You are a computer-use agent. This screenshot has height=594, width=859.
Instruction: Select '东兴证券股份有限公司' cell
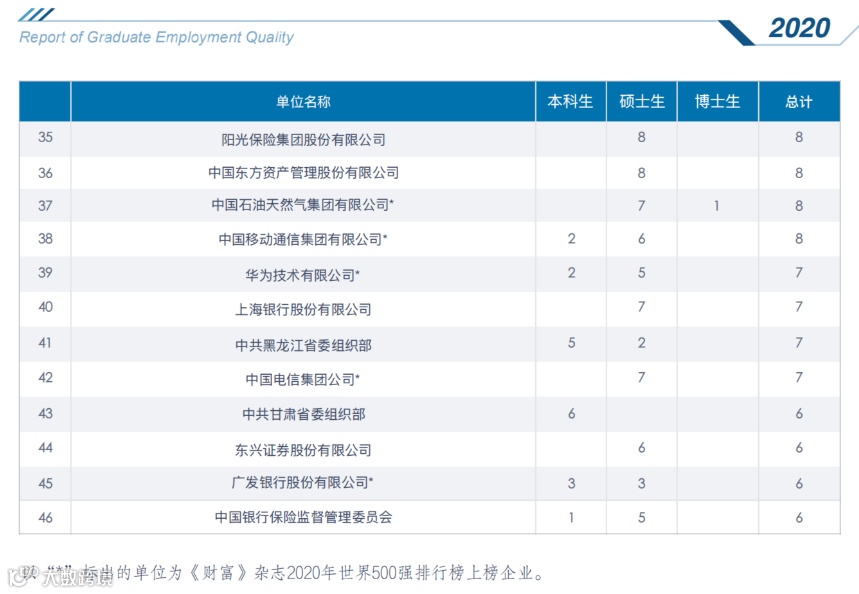tap(303, 450)
